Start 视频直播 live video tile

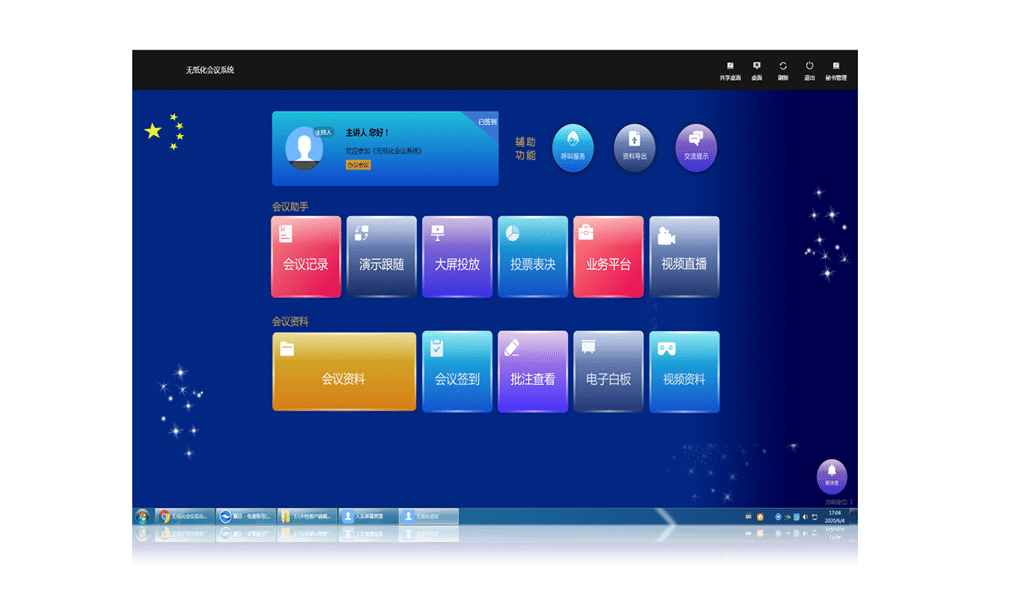coord(684,257)
